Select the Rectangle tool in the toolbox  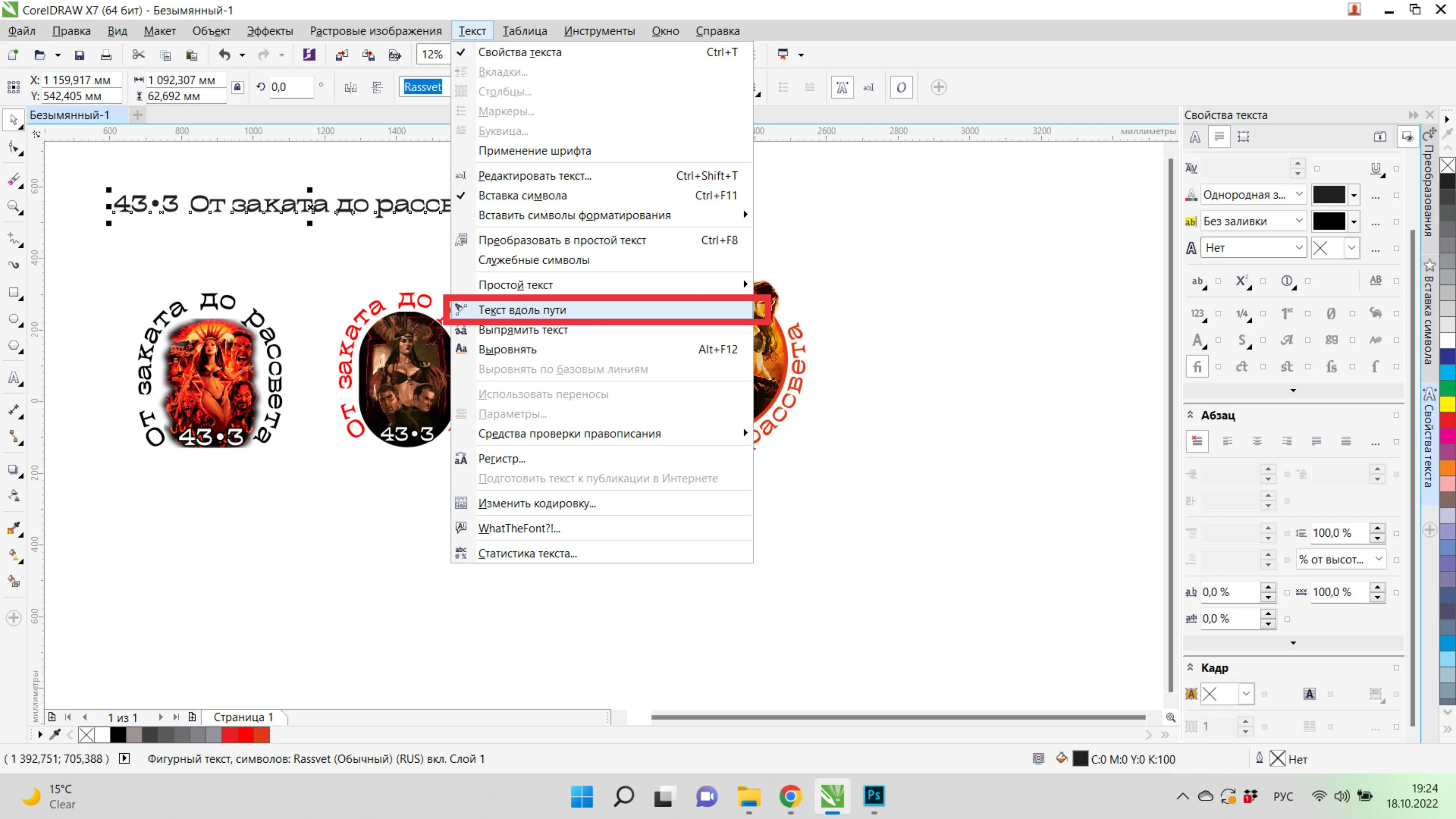[14, 292]
